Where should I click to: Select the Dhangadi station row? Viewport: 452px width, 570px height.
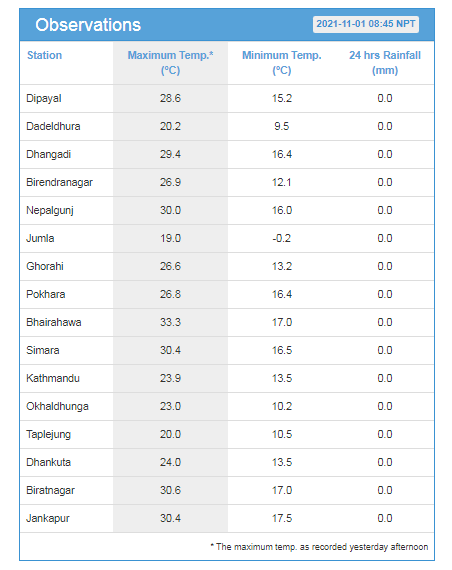(x=227, y=154)
